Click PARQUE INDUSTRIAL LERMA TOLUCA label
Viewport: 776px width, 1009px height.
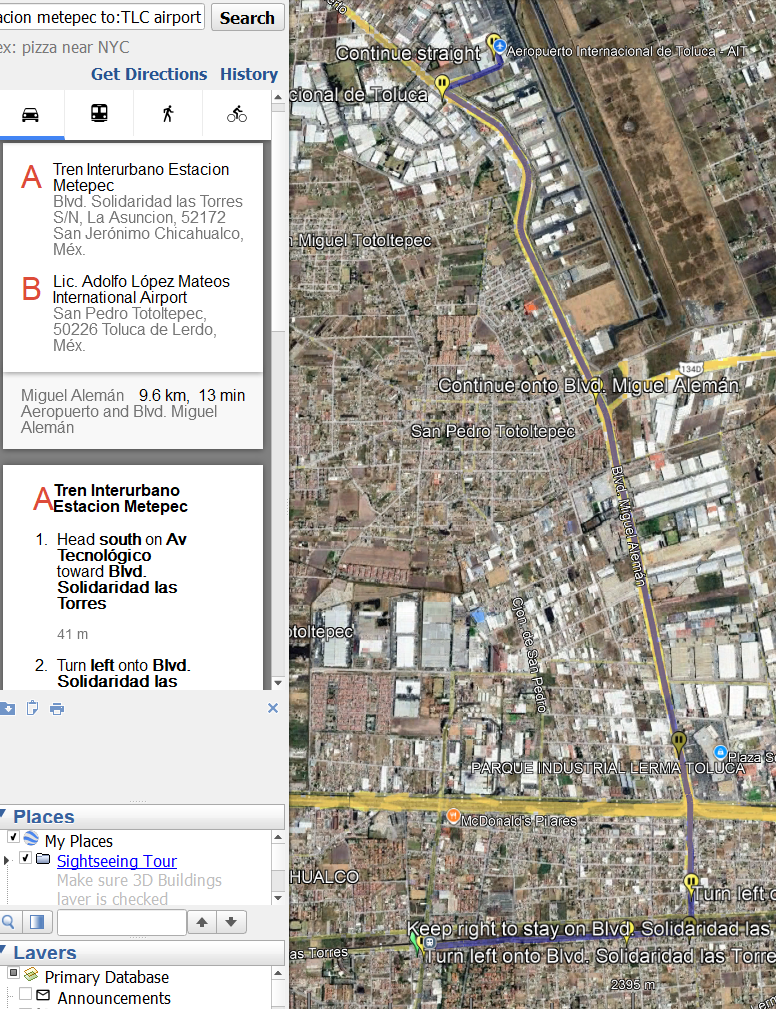pyautogui.click(x=608, y=768)
